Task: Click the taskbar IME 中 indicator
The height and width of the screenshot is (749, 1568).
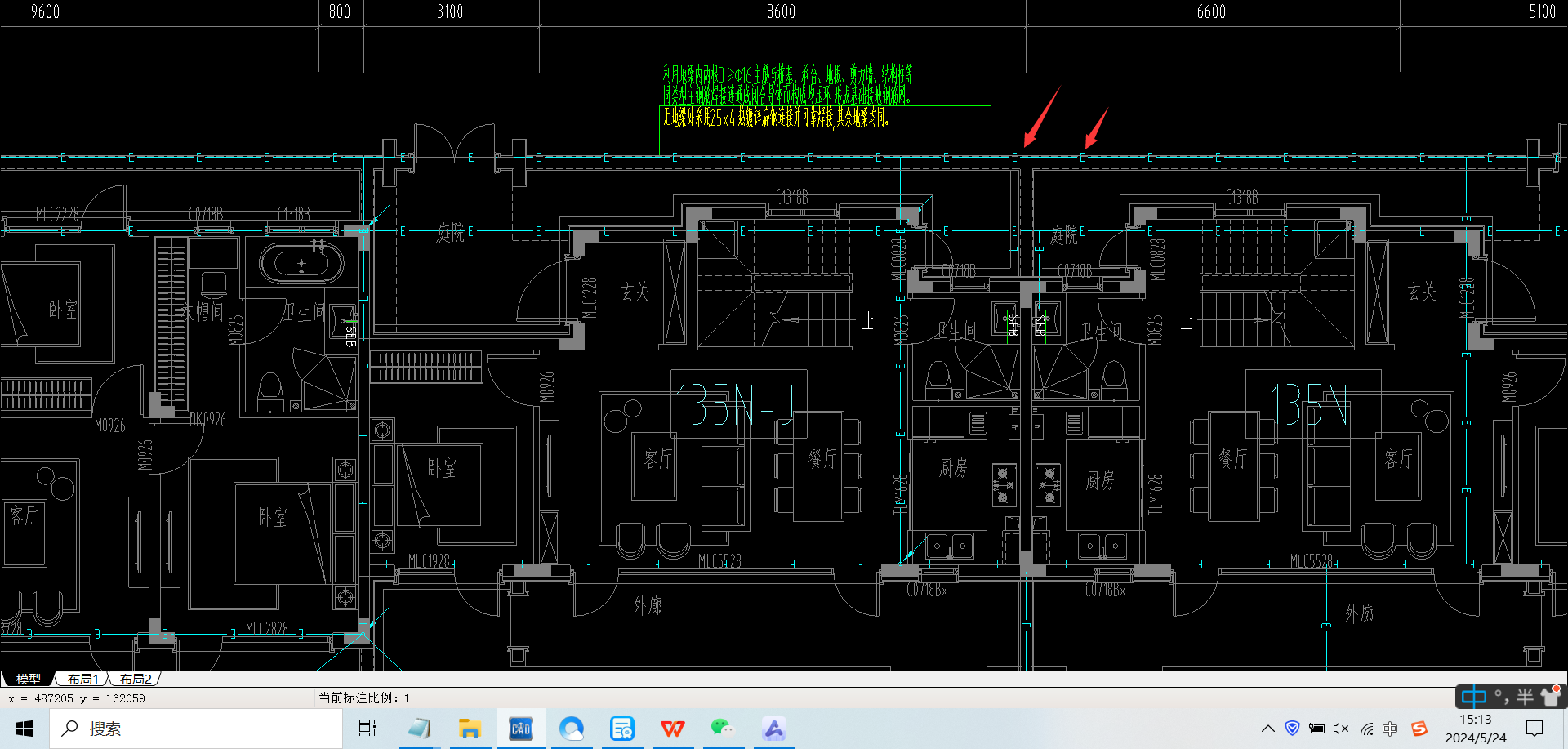Action: point(1391,729)
